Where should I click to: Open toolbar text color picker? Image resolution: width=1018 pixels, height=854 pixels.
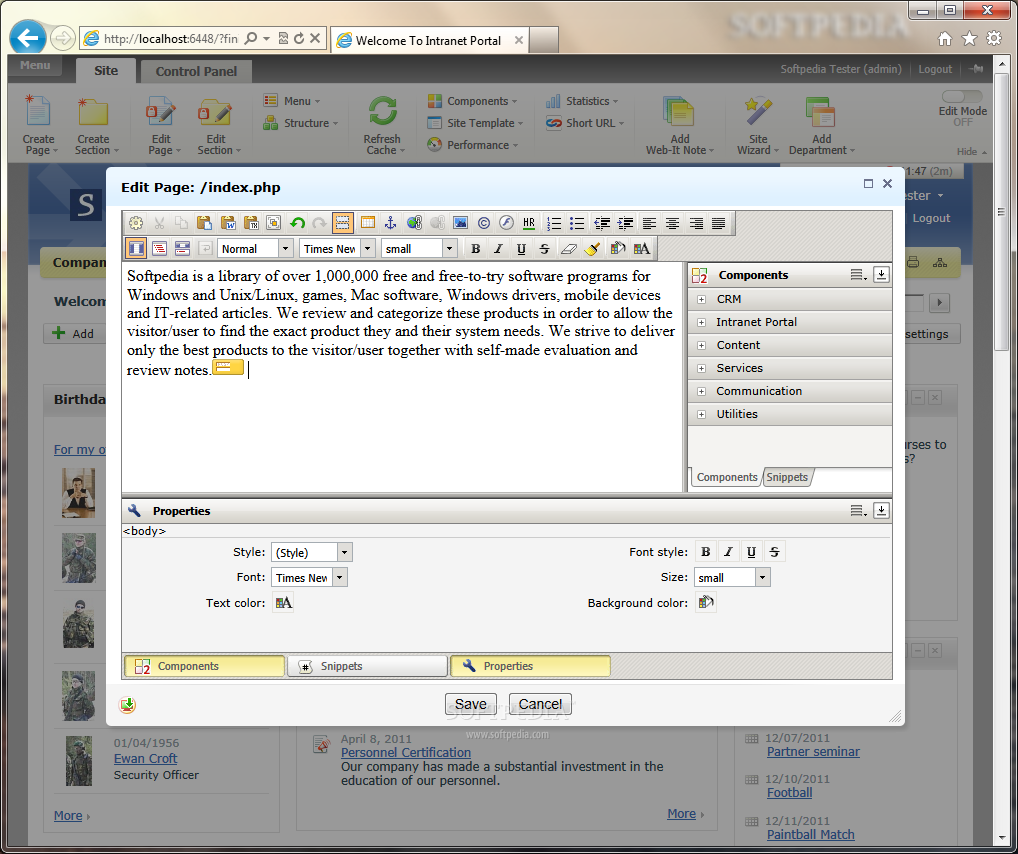coord(641,248)
